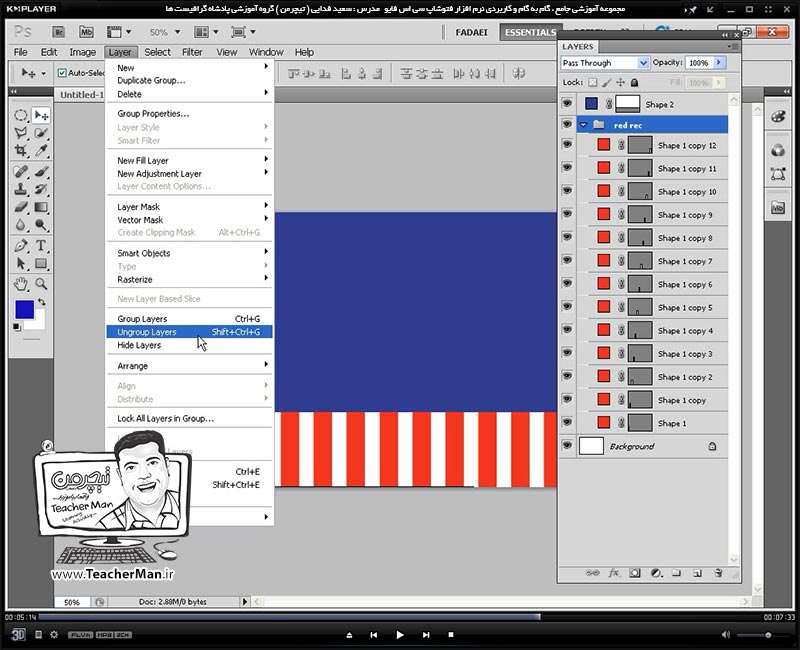
Task: Open the Opacity slider arrow
Action: click(x=719, y=62)
